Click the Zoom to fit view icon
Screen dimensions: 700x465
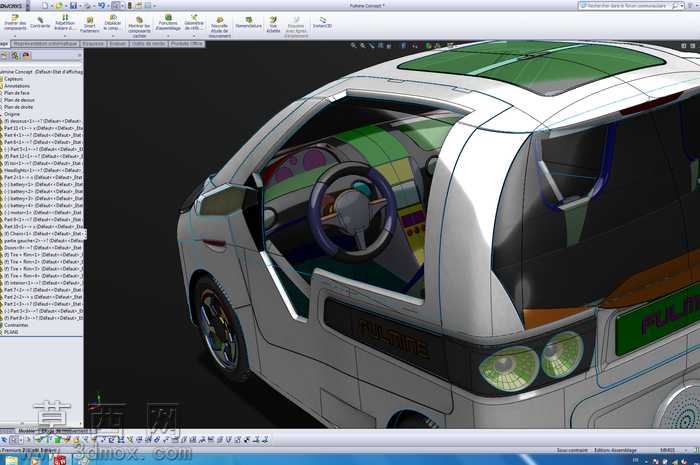pyautogui.click(x=354, y=46)
